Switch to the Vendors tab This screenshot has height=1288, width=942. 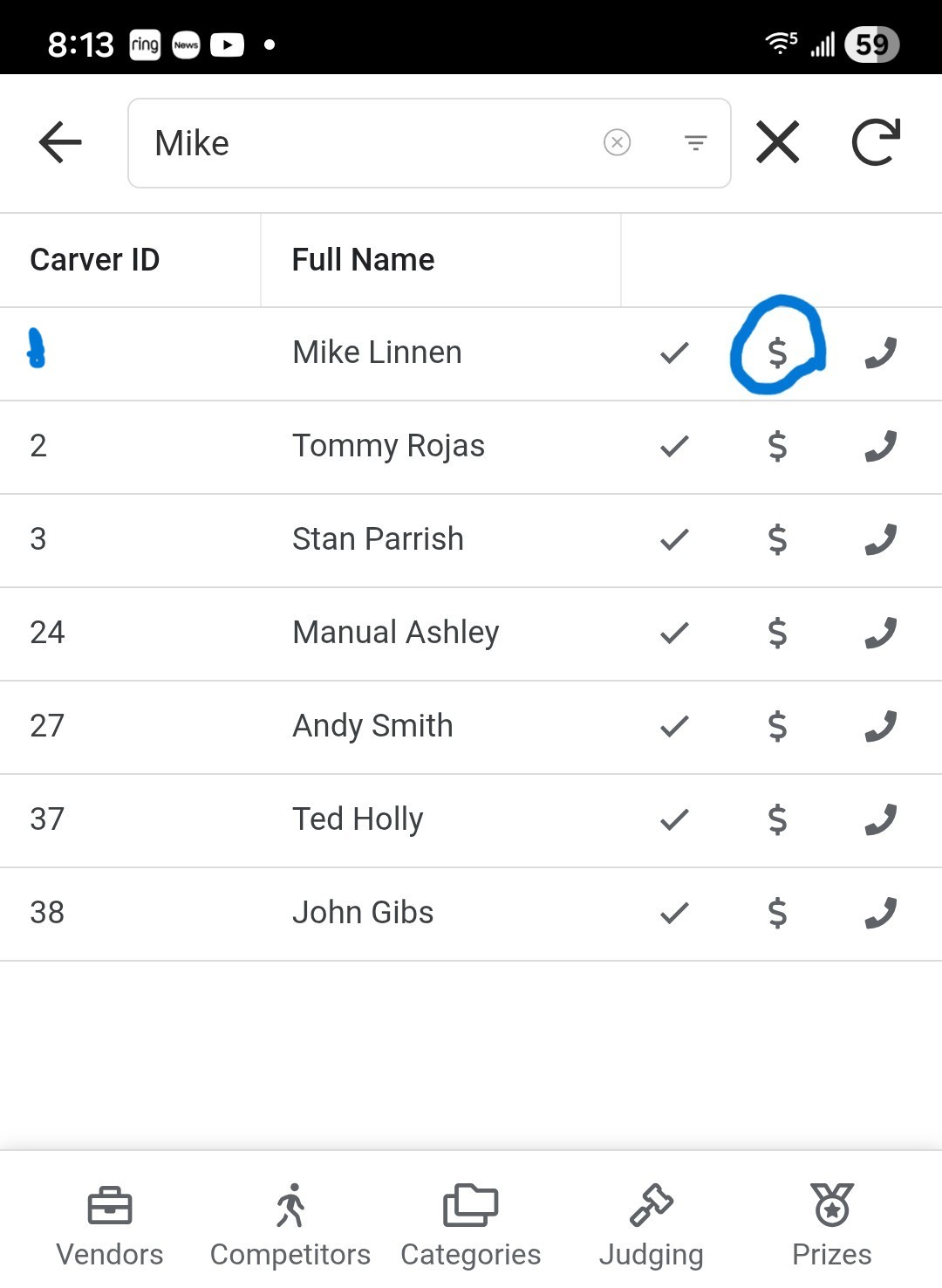point(110,1225)
